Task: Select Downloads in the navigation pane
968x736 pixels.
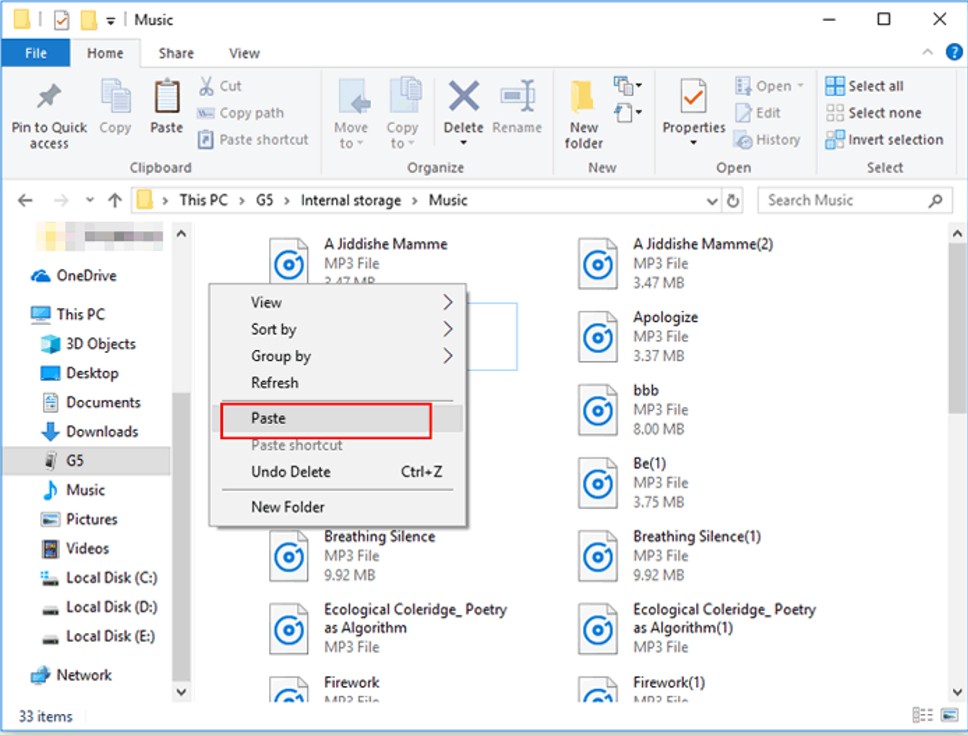Action: [102, 431]
